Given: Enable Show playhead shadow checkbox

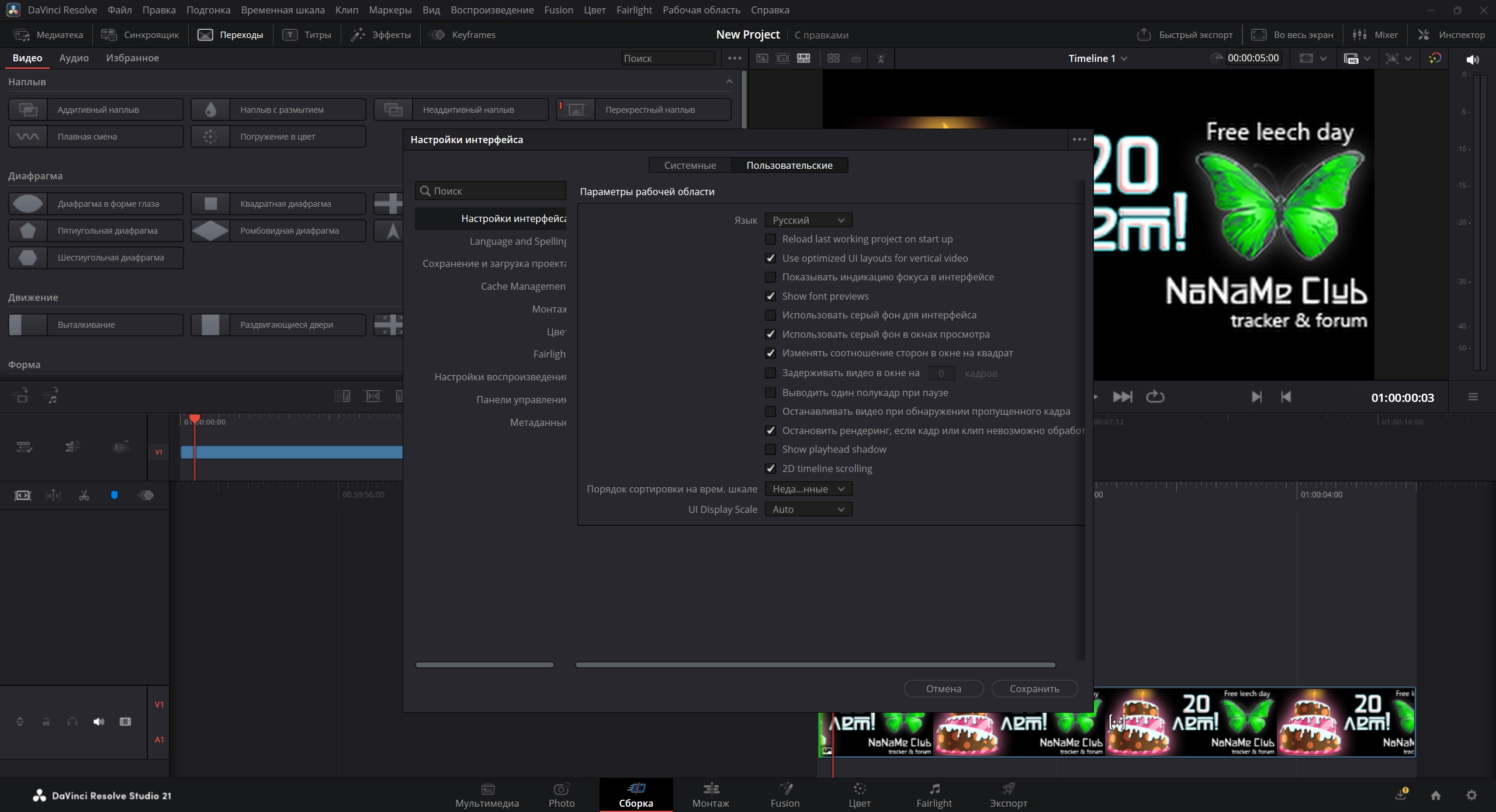Looking at the screenshot, I should click(771, 449).
